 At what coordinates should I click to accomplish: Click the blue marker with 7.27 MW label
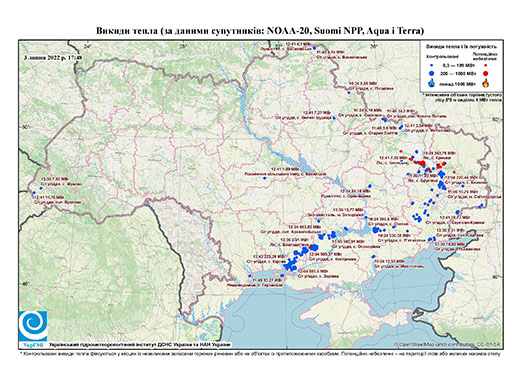coord(334,118)
